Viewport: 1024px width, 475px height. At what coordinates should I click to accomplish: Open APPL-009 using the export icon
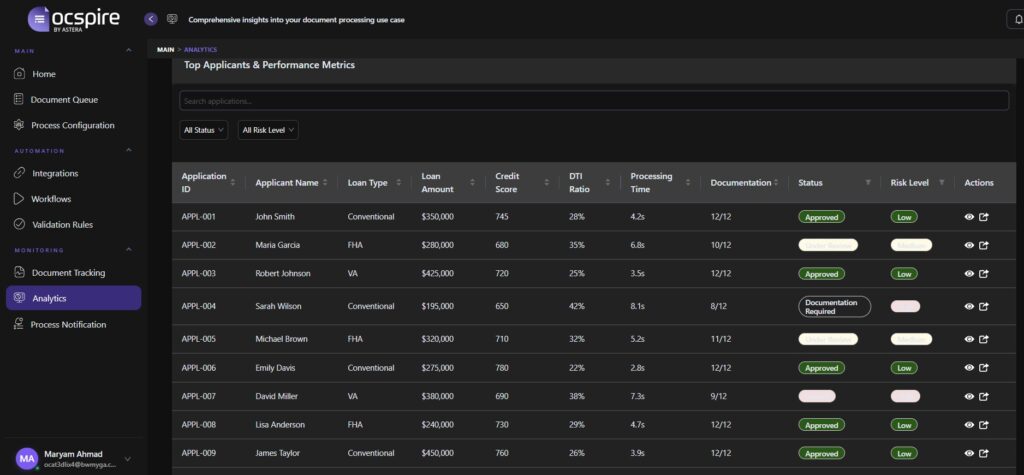coord(984,453)
